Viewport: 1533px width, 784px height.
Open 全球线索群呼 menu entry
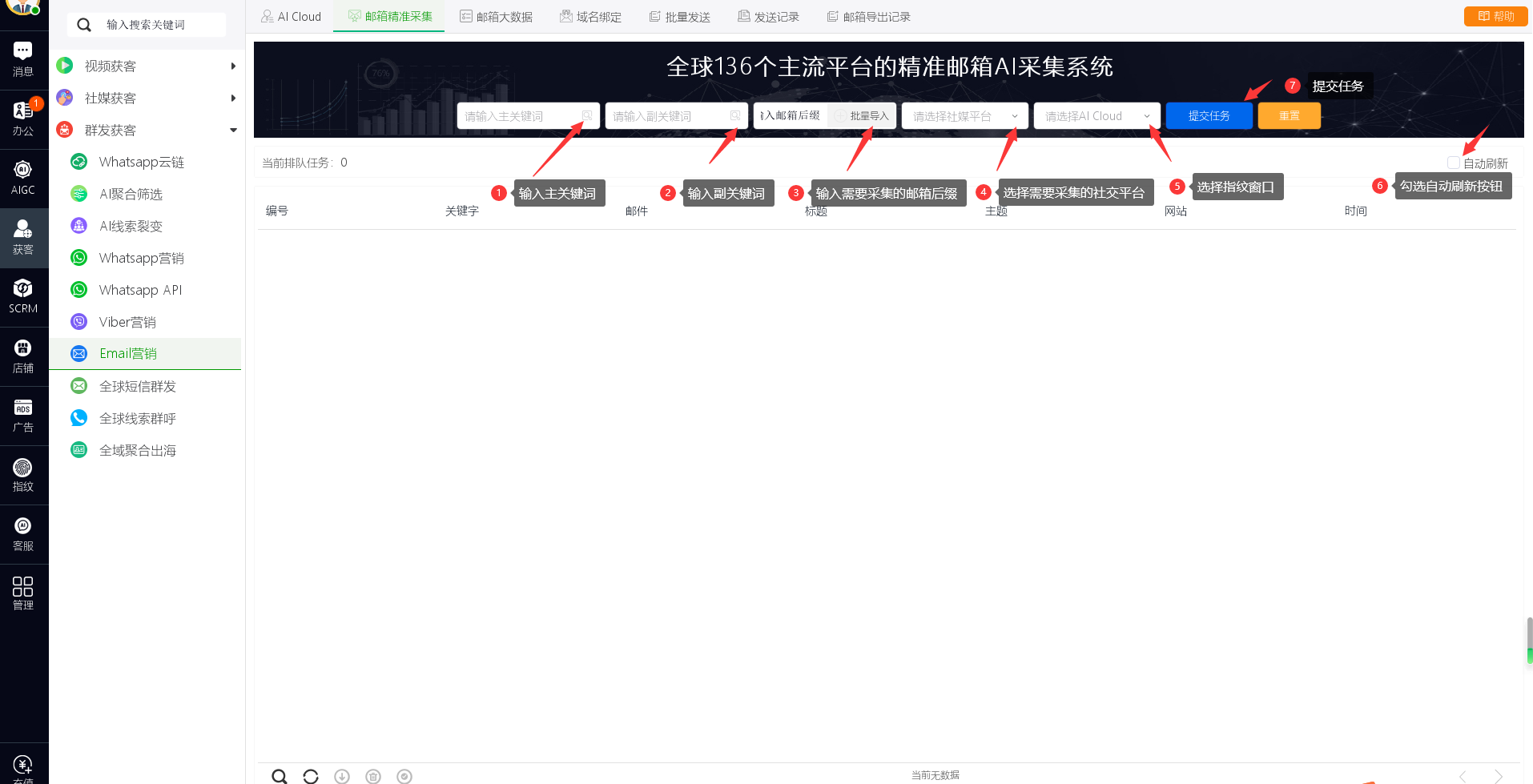[x=145, y=418]
